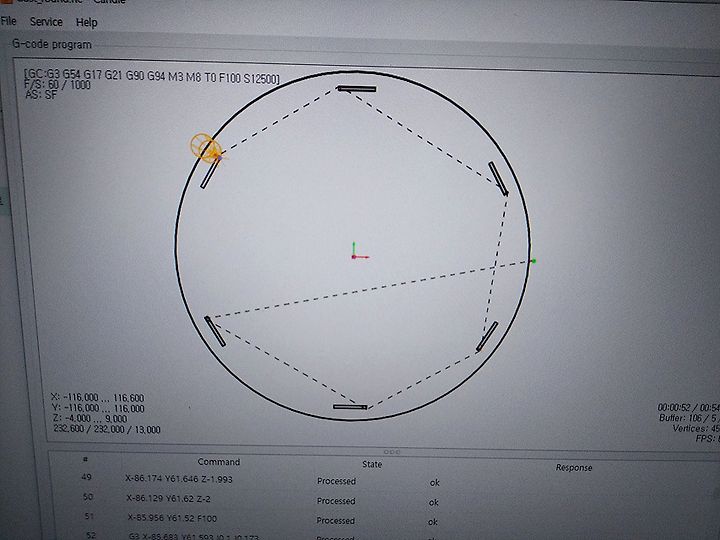Select row number 49 cell
Screen dimensions: 720x540
[86, 477]
